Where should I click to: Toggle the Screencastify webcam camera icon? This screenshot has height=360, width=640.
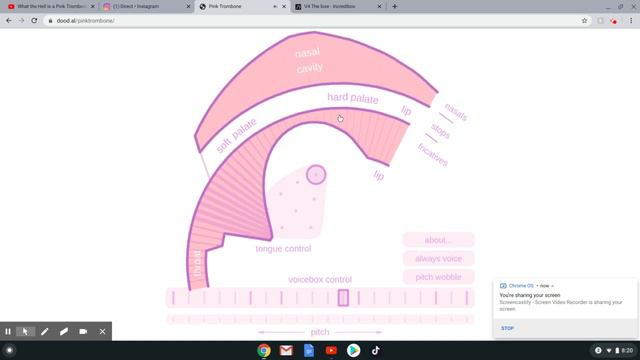(83, 331)
